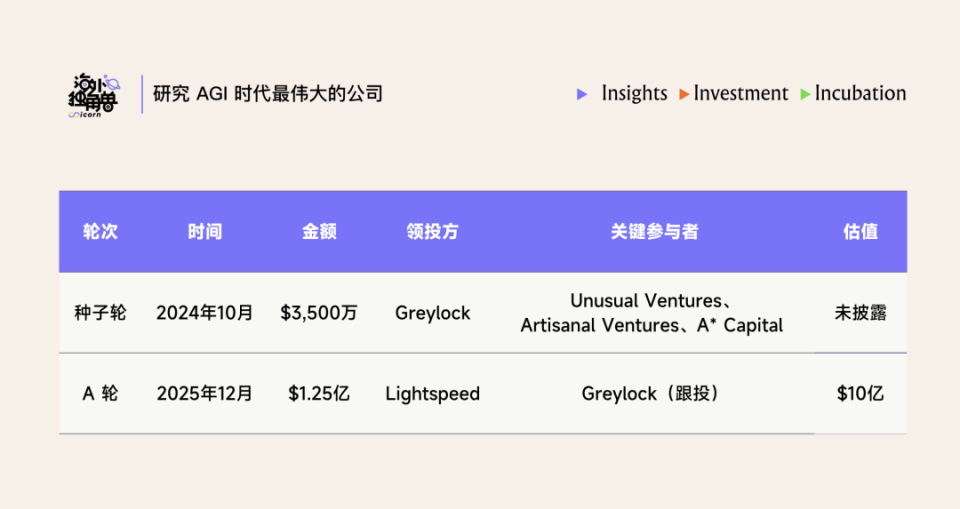
Task: Select the $1.25亿 amount cell
Action: (319, 393)
